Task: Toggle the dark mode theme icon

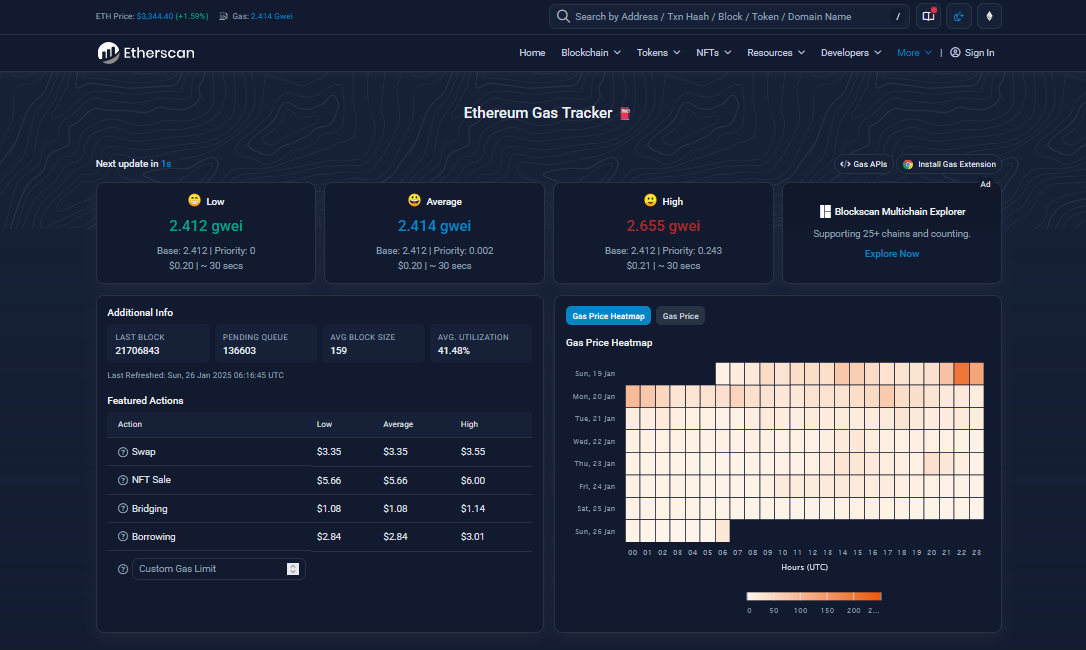Action: (959, 16)
